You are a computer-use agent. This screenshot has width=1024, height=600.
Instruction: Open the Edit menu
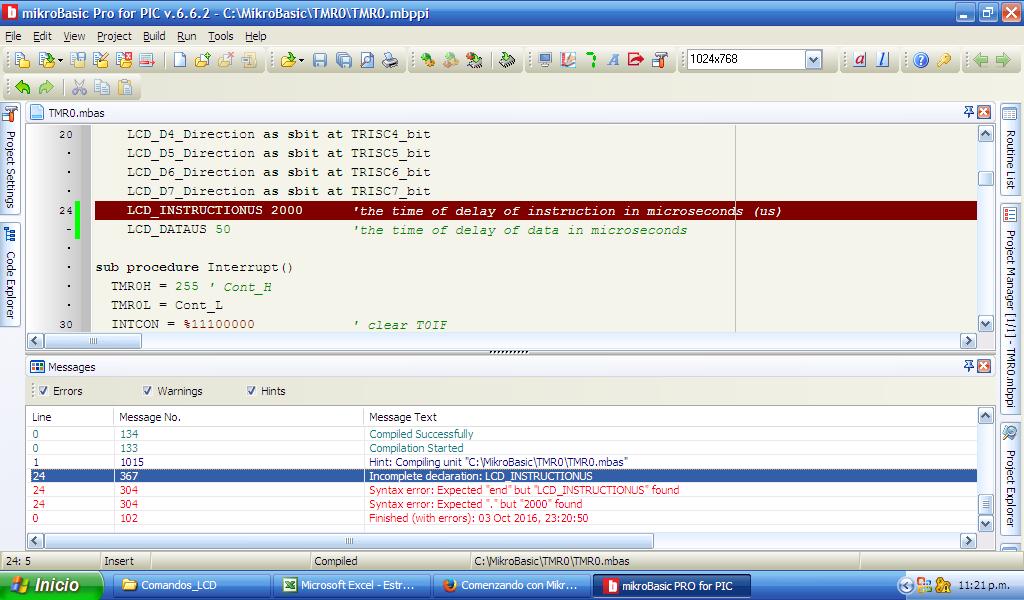tap(42, 36)
